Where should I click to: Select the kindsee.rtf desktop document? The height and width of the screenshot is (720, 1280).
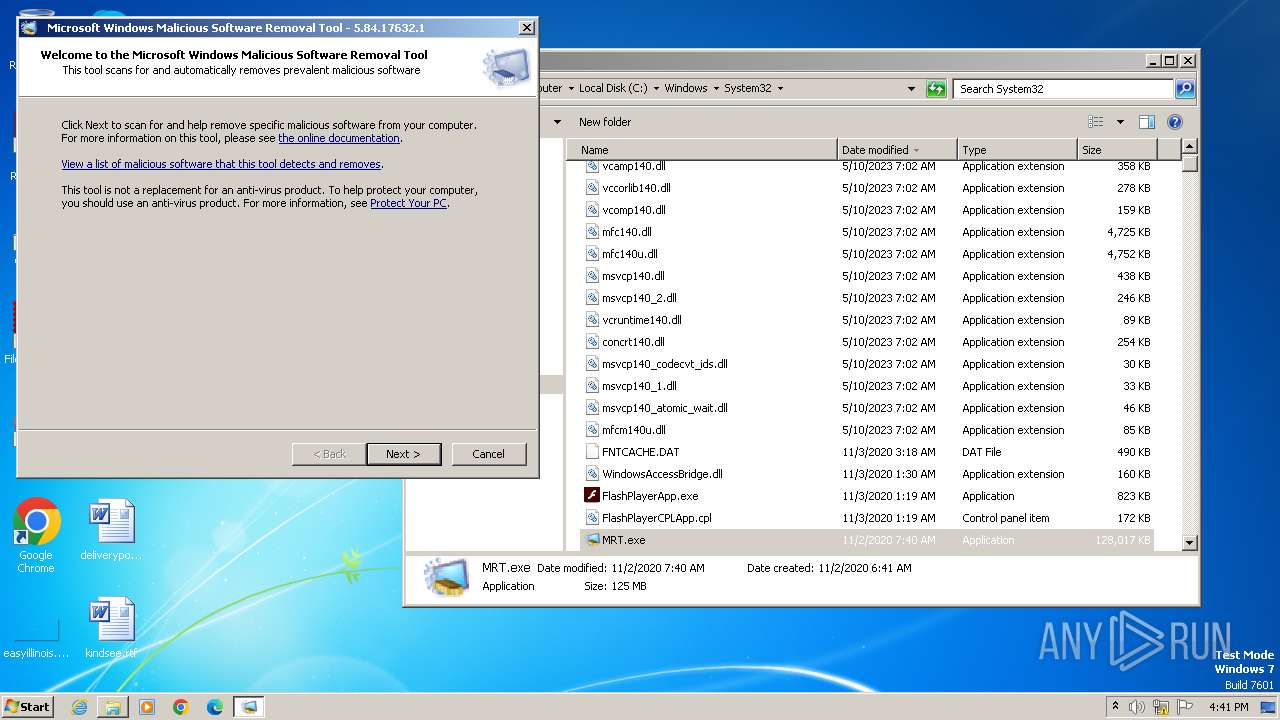pyautogui.click(x=111, y=628)
